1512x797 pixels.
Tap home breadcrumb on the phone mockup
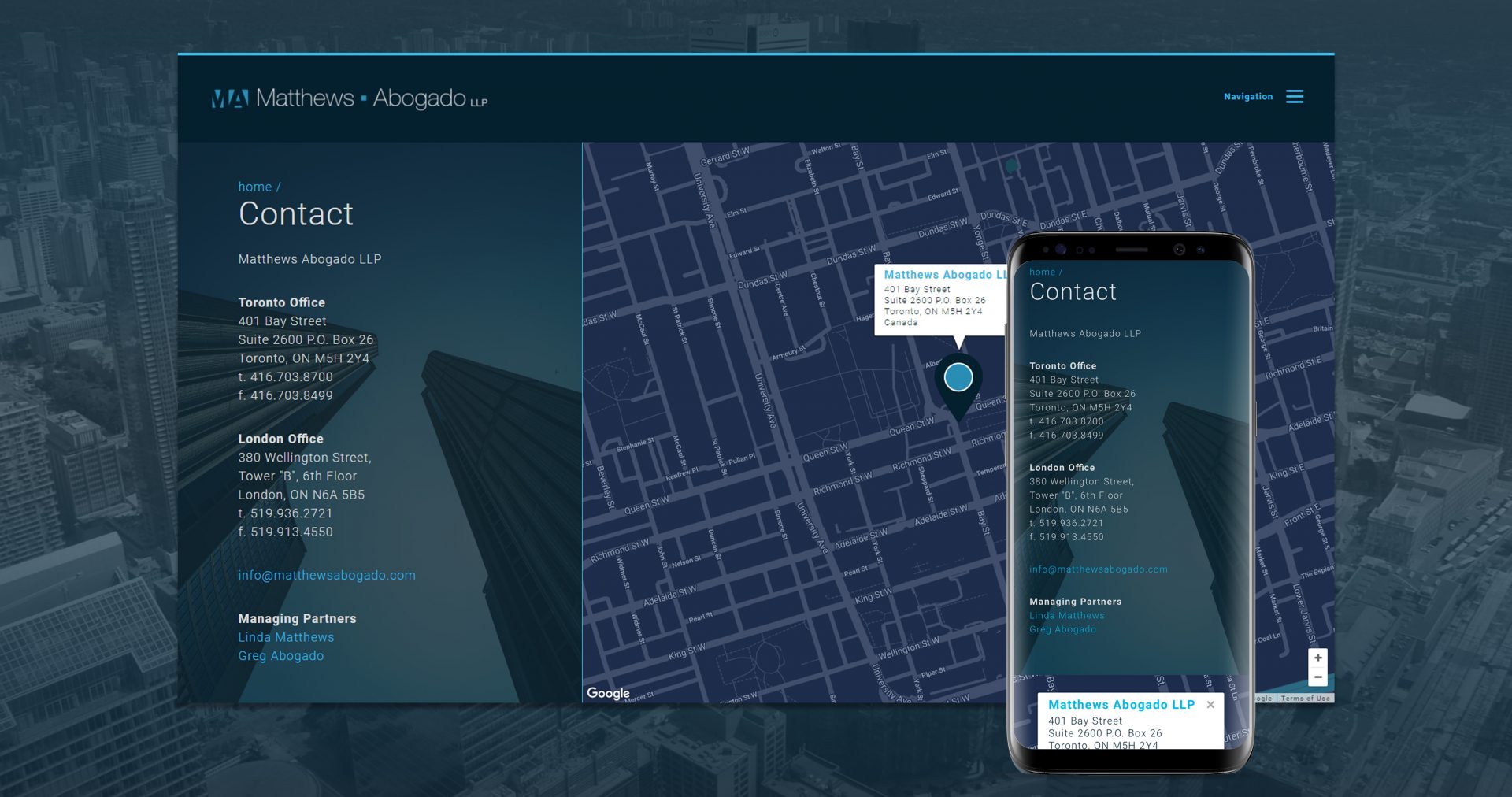(x=1042, y=272)
